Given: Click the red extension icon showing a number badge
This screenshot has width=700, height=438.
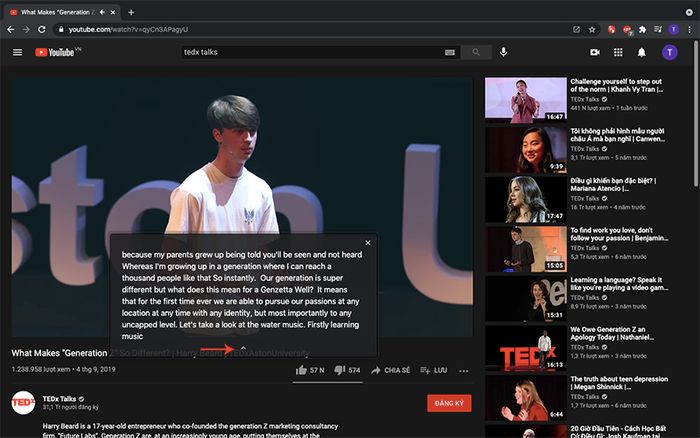Looking at the screenshot, I should point(628,30).
